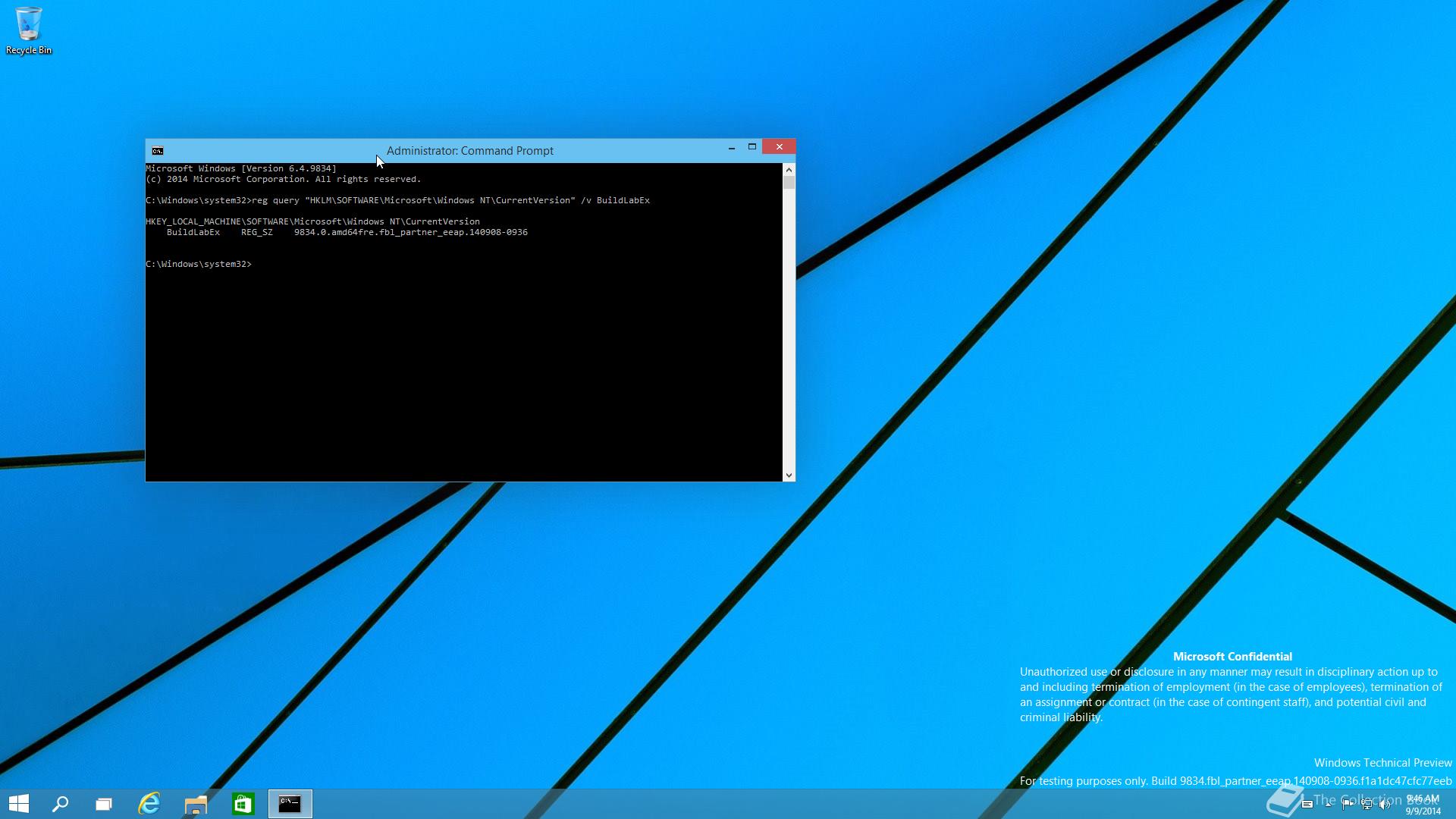Open the Windows Store taskbar icon
Viewport: 1456px width, 819px height.
pyautogui.click(x=243, y=804)
